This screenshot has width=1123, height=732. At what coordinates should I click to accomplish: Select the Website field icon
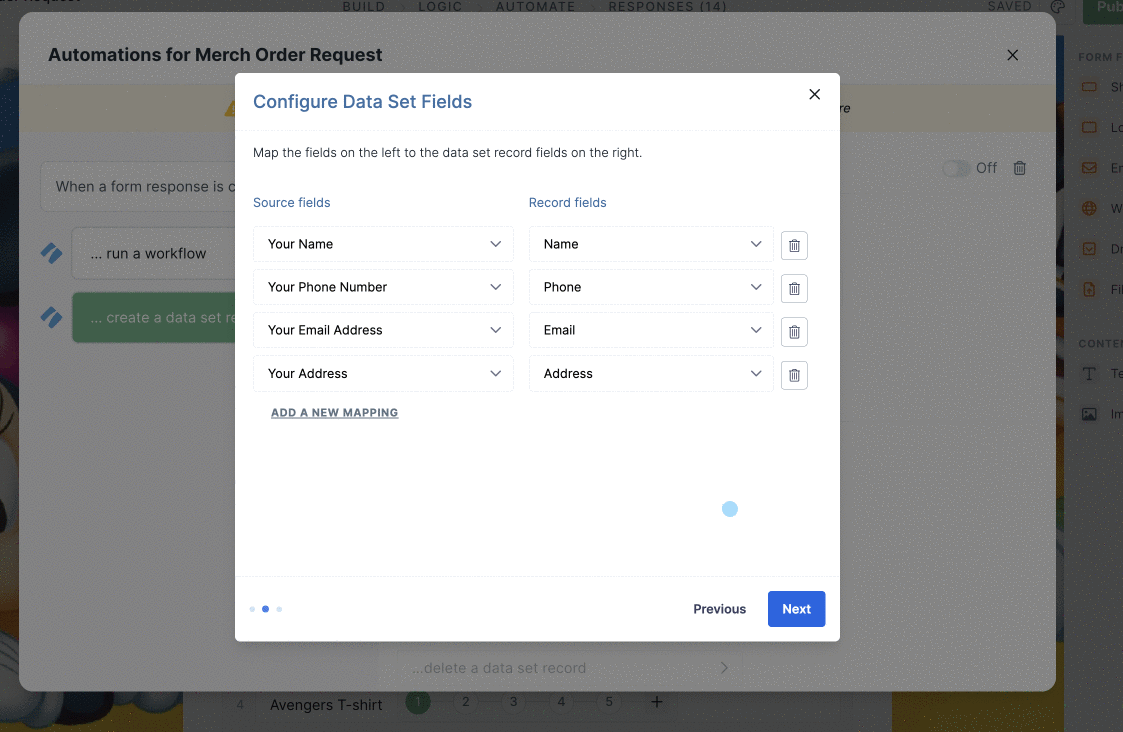pos(1090,208)
